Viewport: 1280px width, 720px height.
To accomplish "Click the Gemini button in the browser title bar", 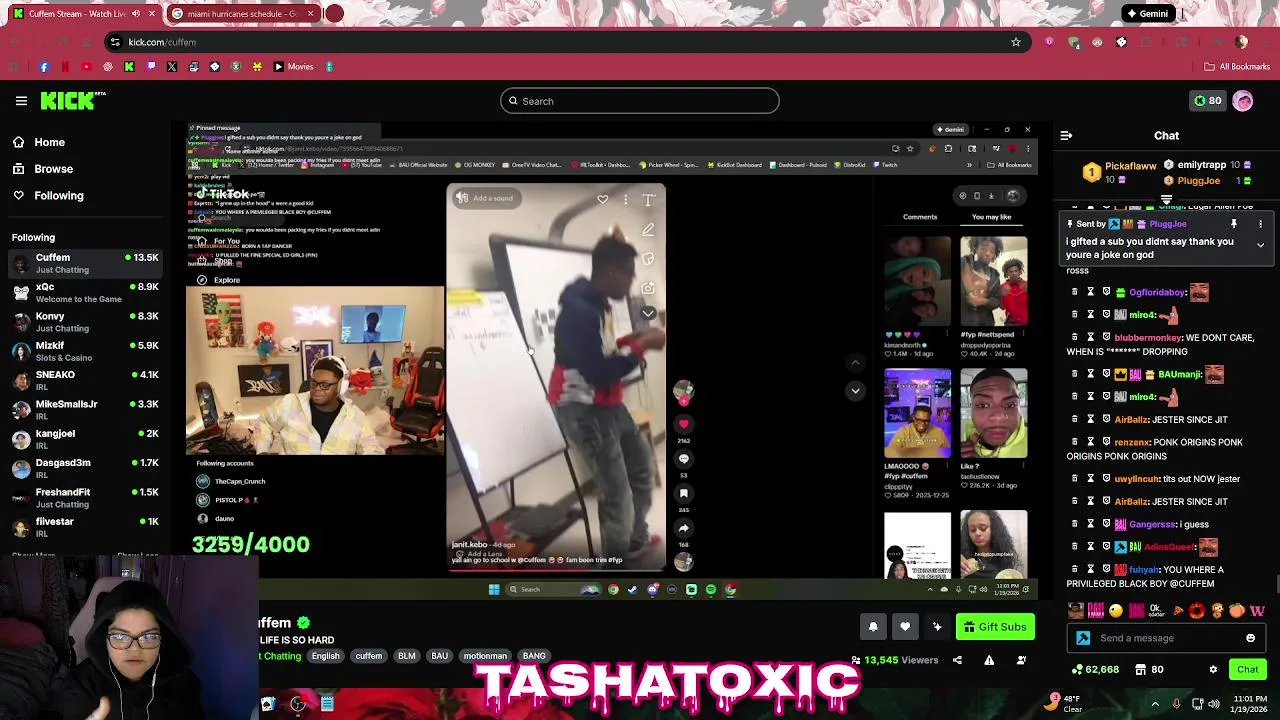I will (1147, 14).
